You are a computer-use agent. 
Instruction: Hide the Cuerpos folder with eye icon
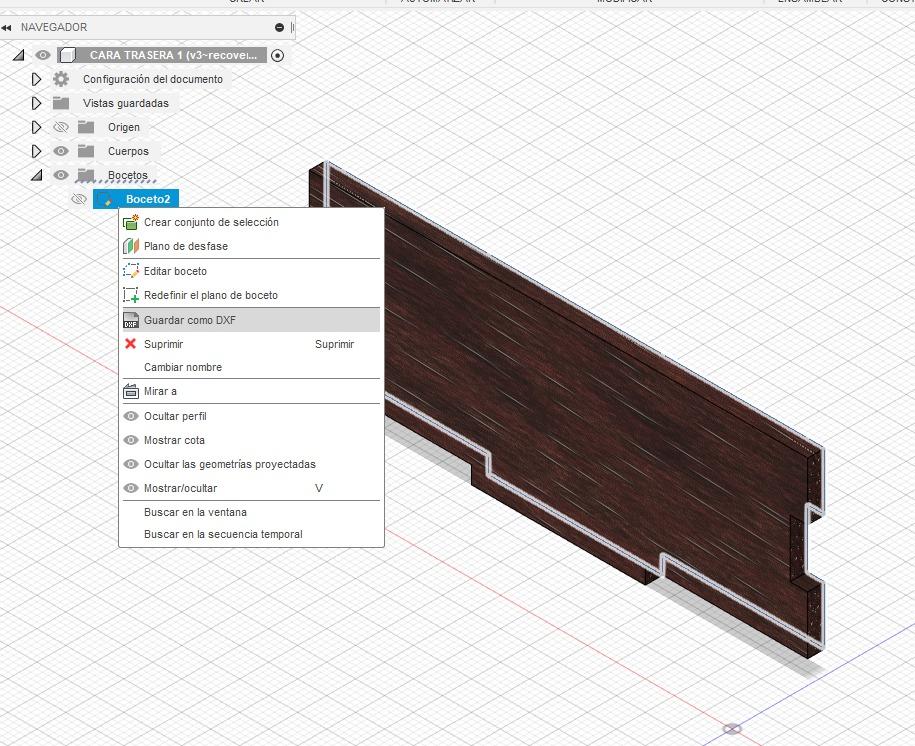pyautogui.click(x=61, y=151)
